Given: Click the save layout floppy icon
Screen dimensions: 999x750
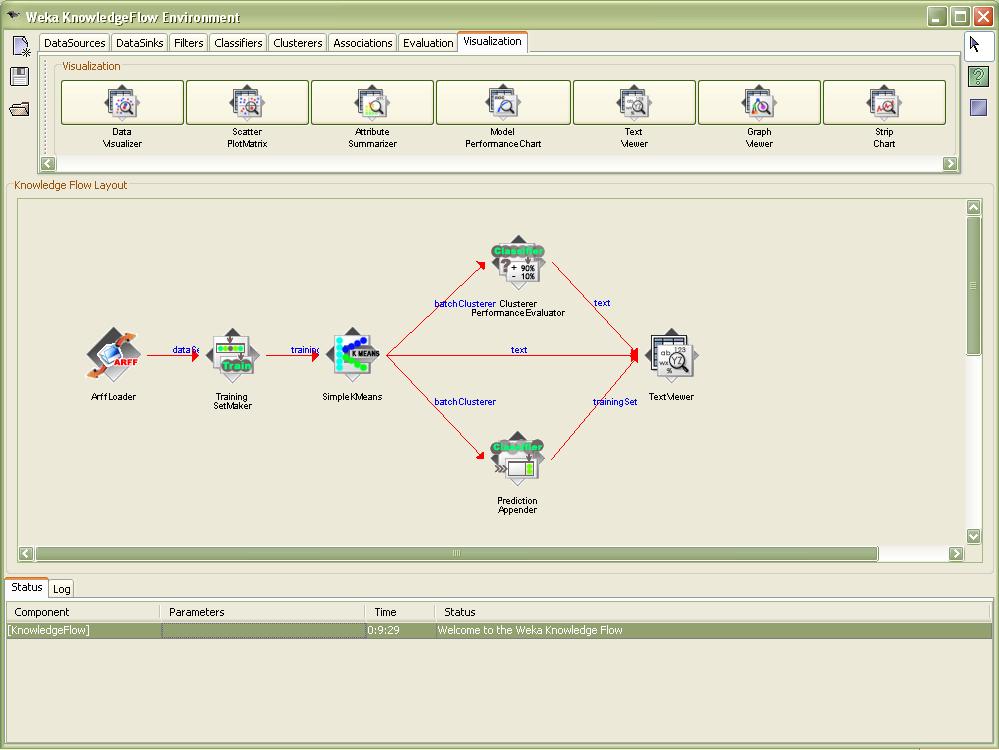Looking at the screenshot, I should tap(20, 76).
